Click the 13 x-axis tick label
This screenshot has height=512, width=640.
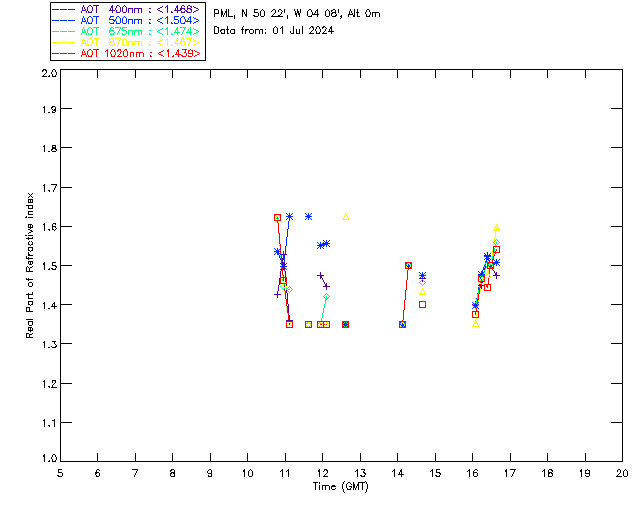(x=360, y=473)
